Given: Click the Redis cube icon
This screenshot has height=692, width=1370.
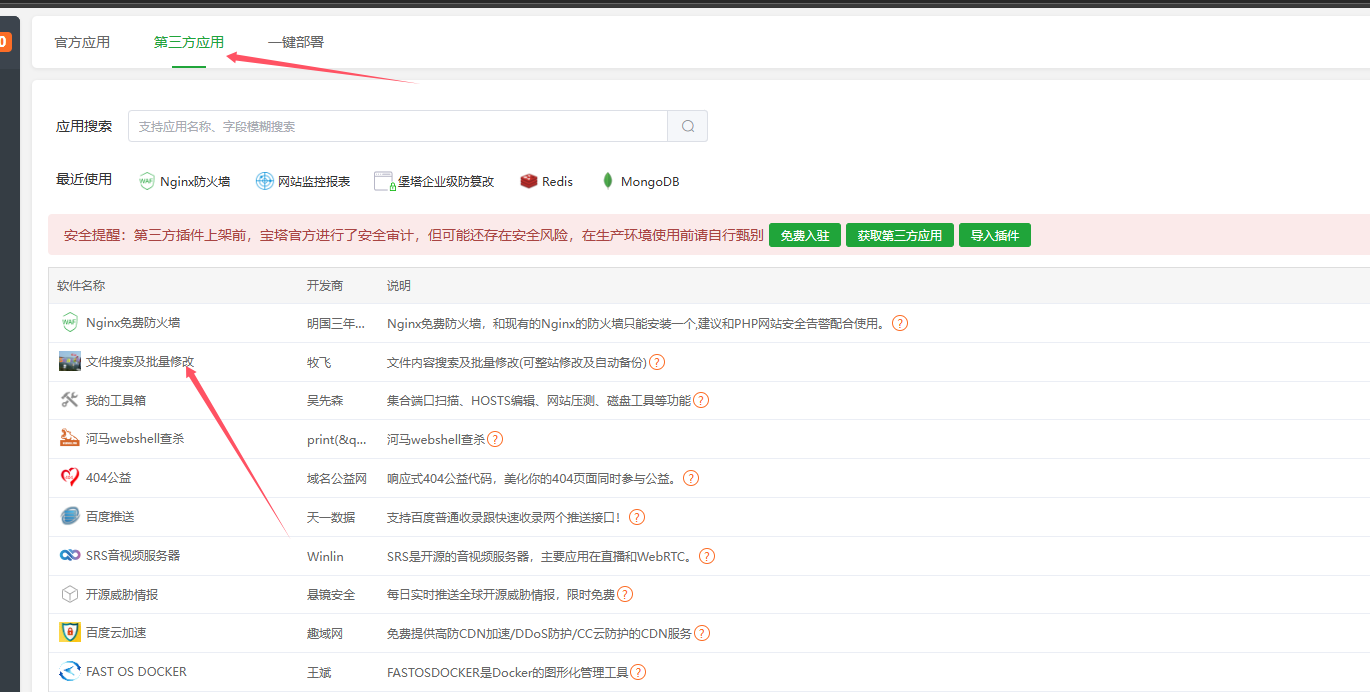Looking at the screenshot, I should coord(529,181).
